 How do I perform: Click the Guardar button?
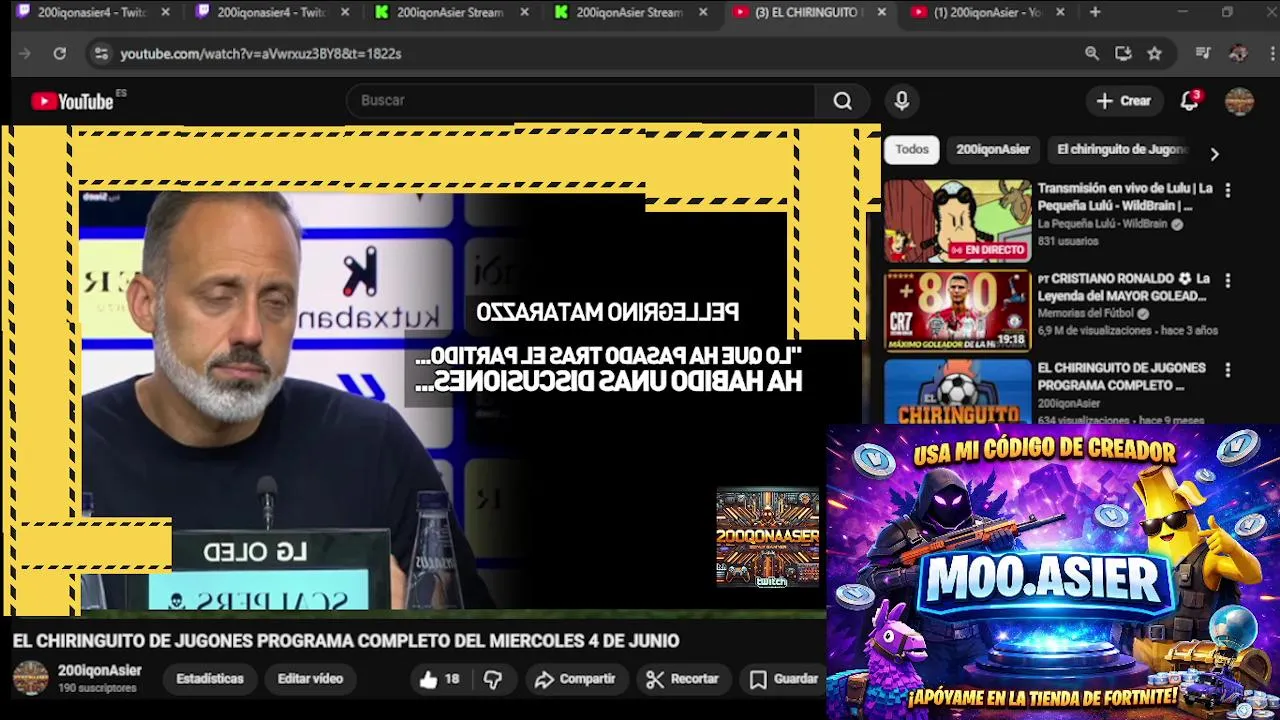tap(784, 679)
